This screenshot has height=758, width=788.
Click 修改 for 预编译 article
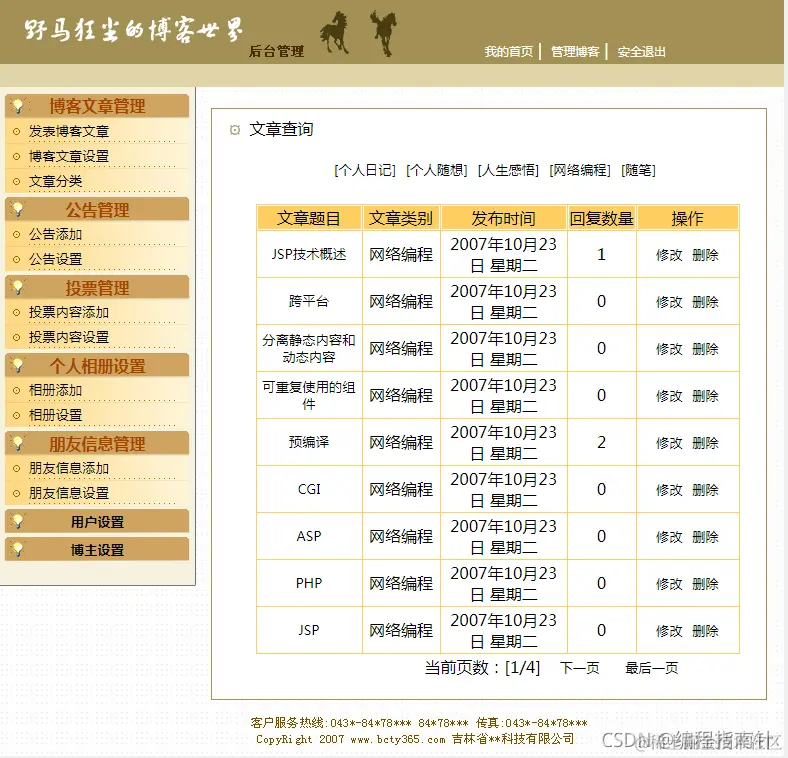[x=669, y=443]
